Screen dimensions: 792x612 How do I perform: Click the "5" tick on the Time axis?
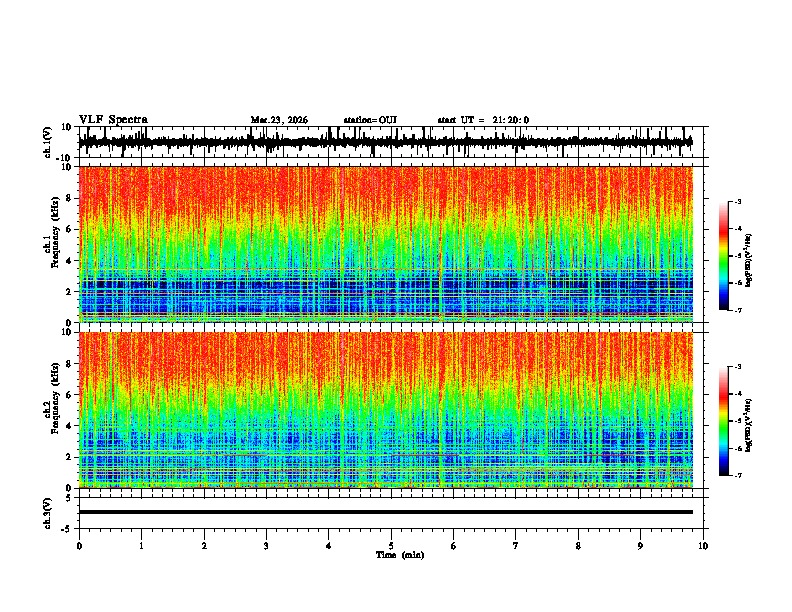pos(391,546)
